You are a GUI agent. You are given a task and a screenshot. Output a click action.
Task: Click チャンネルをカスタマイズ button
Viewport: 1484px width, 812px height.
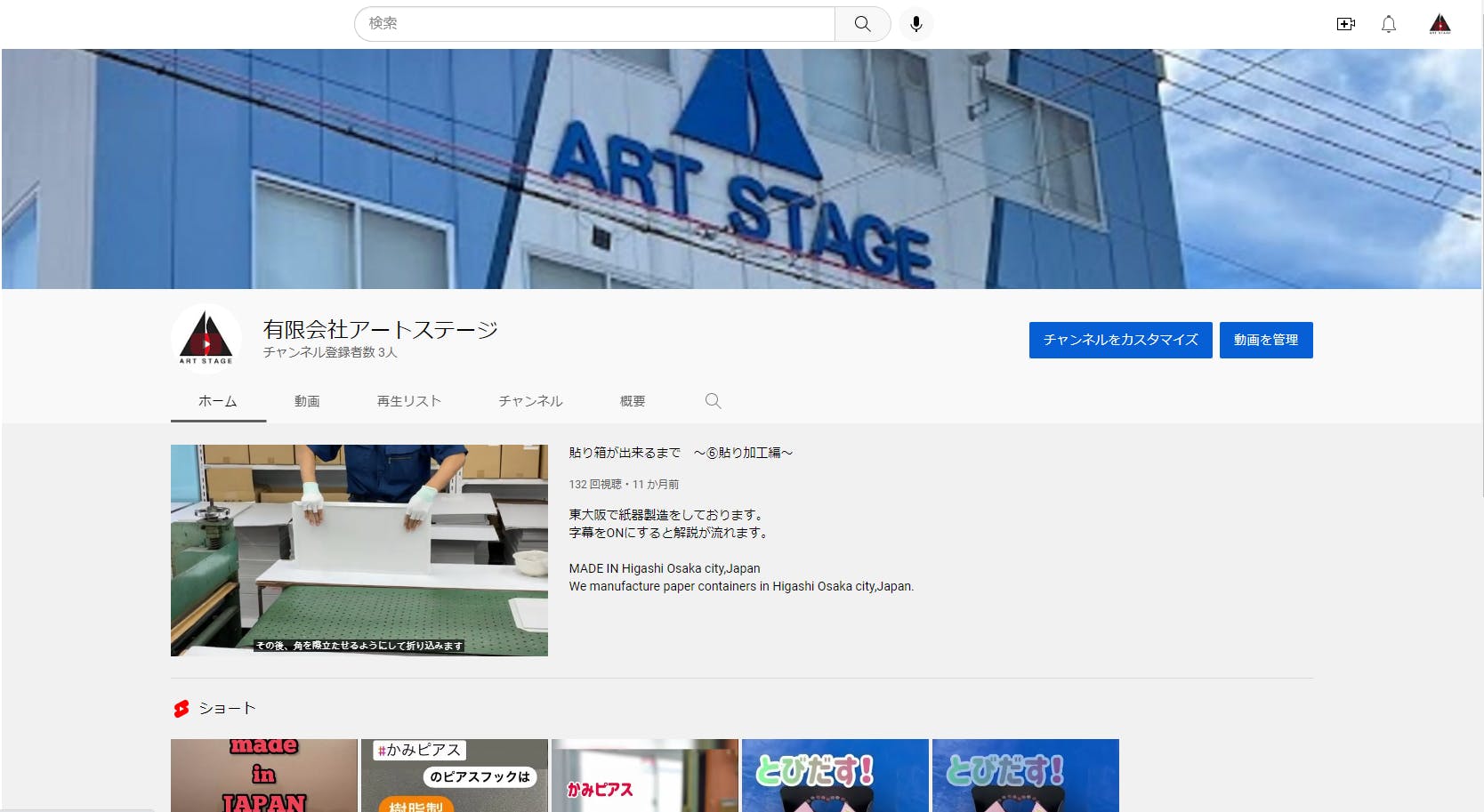pyautogui.click(x=1120, y=340)
